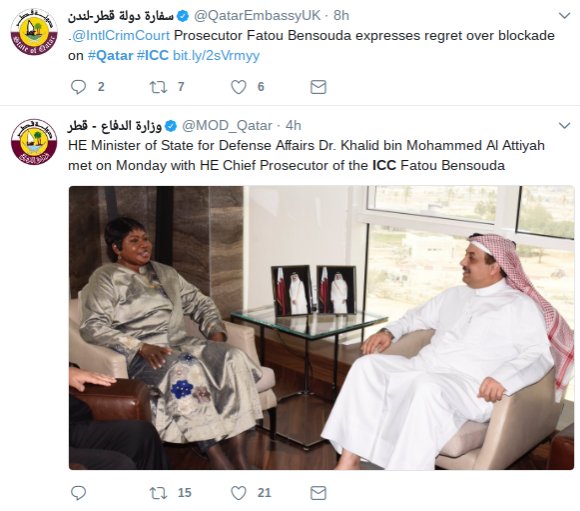Viewport: 580px width, 511px height.
Task: Open Qatar Embassy UK profile avatar
Action: pos(34,32)
